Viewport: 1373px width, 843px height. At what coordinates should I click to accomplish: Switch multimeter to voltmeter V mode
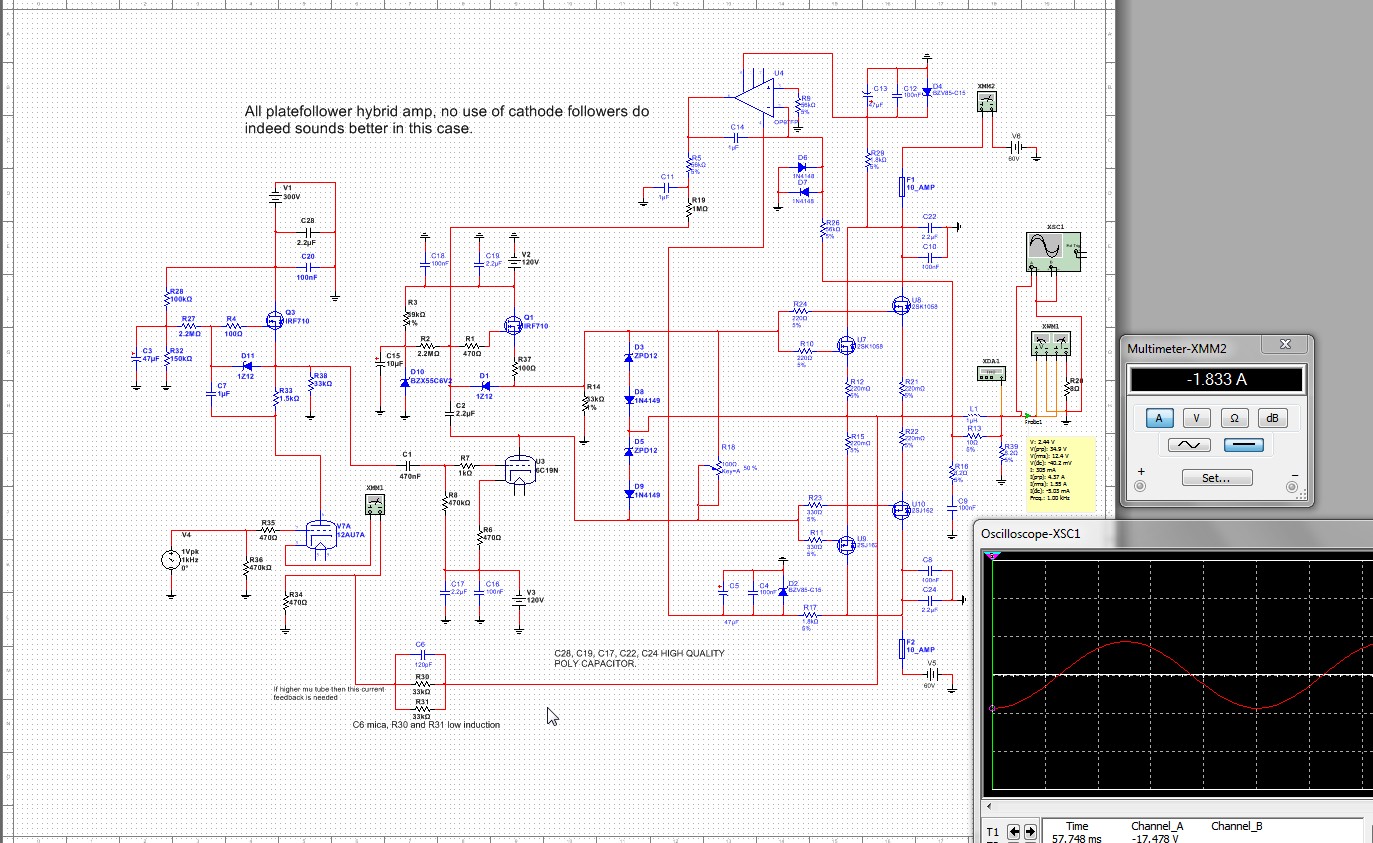[x=1197, y=419]
